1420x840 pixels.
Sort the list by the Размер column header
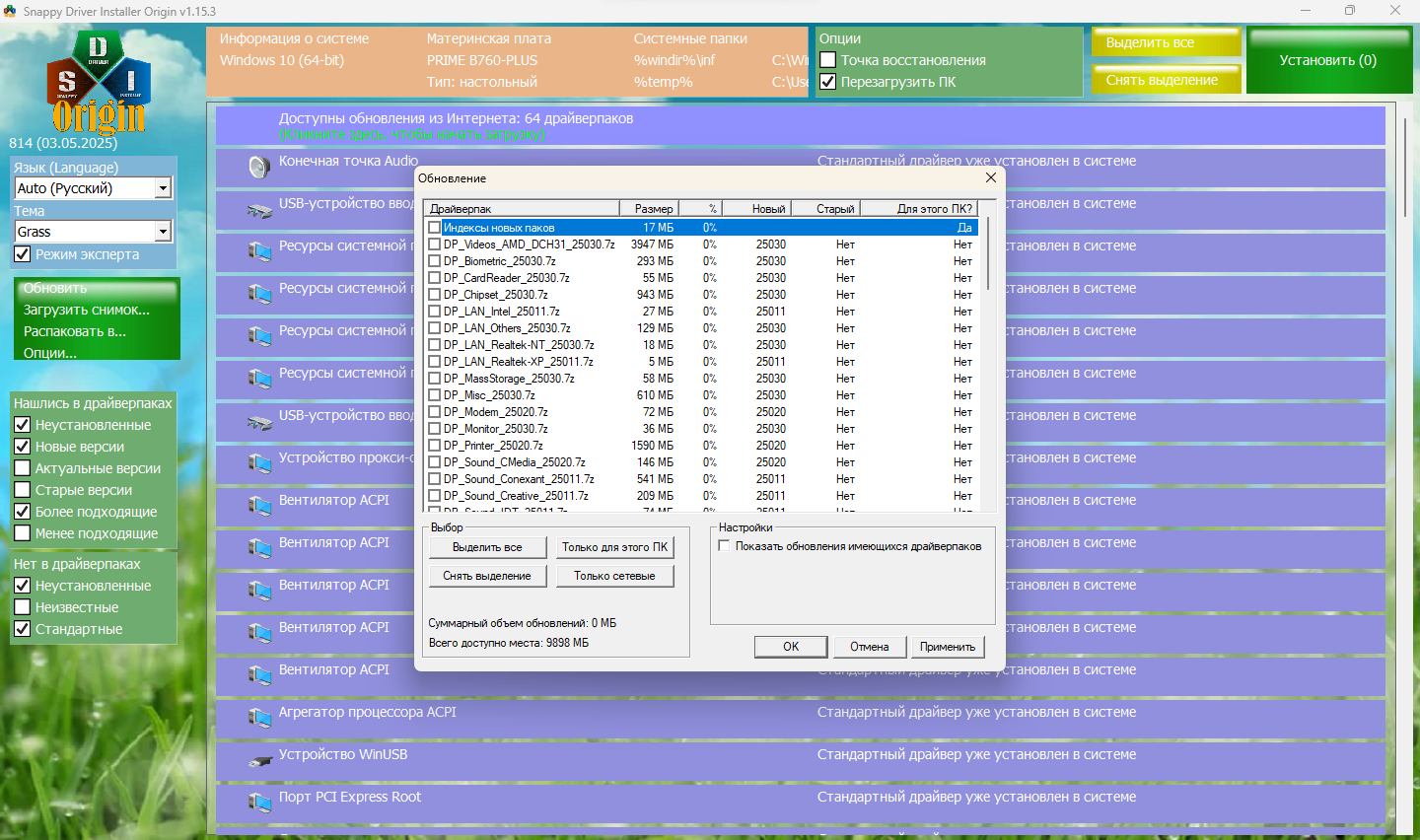(x=649, y=208)
